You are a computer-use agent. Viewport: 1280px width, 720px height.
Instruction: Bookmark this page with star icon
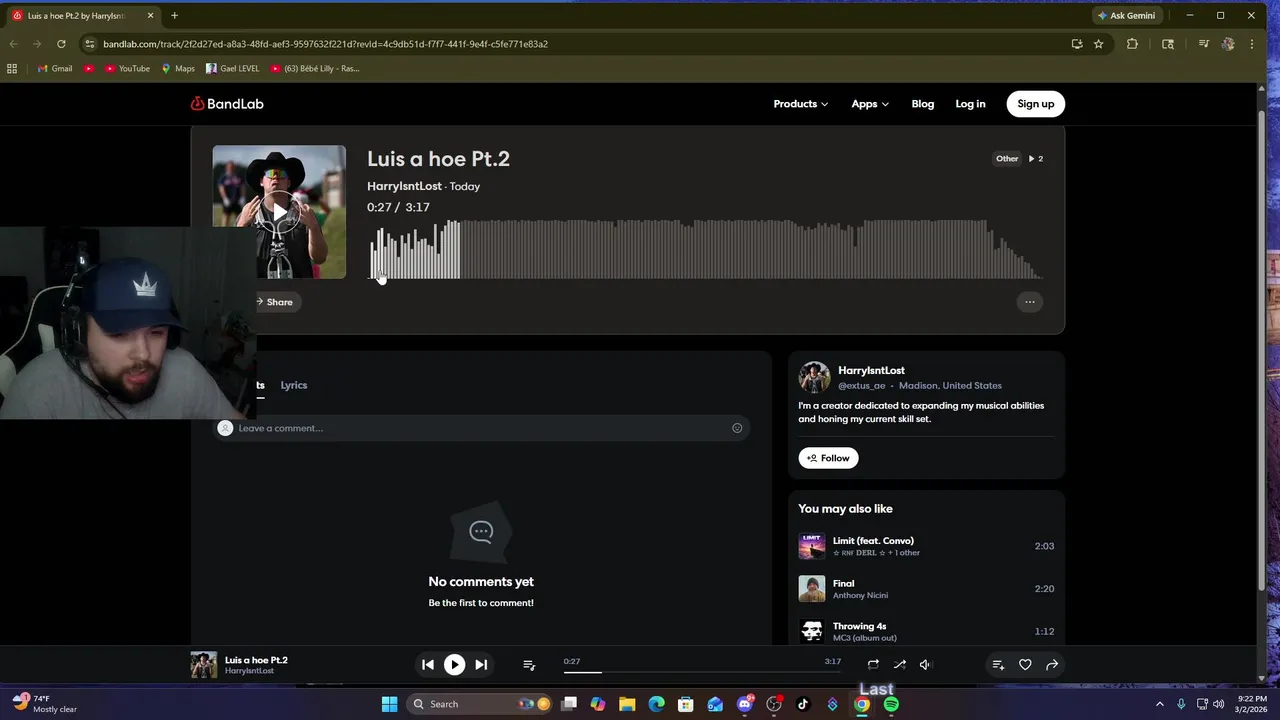click(1098, 44)
